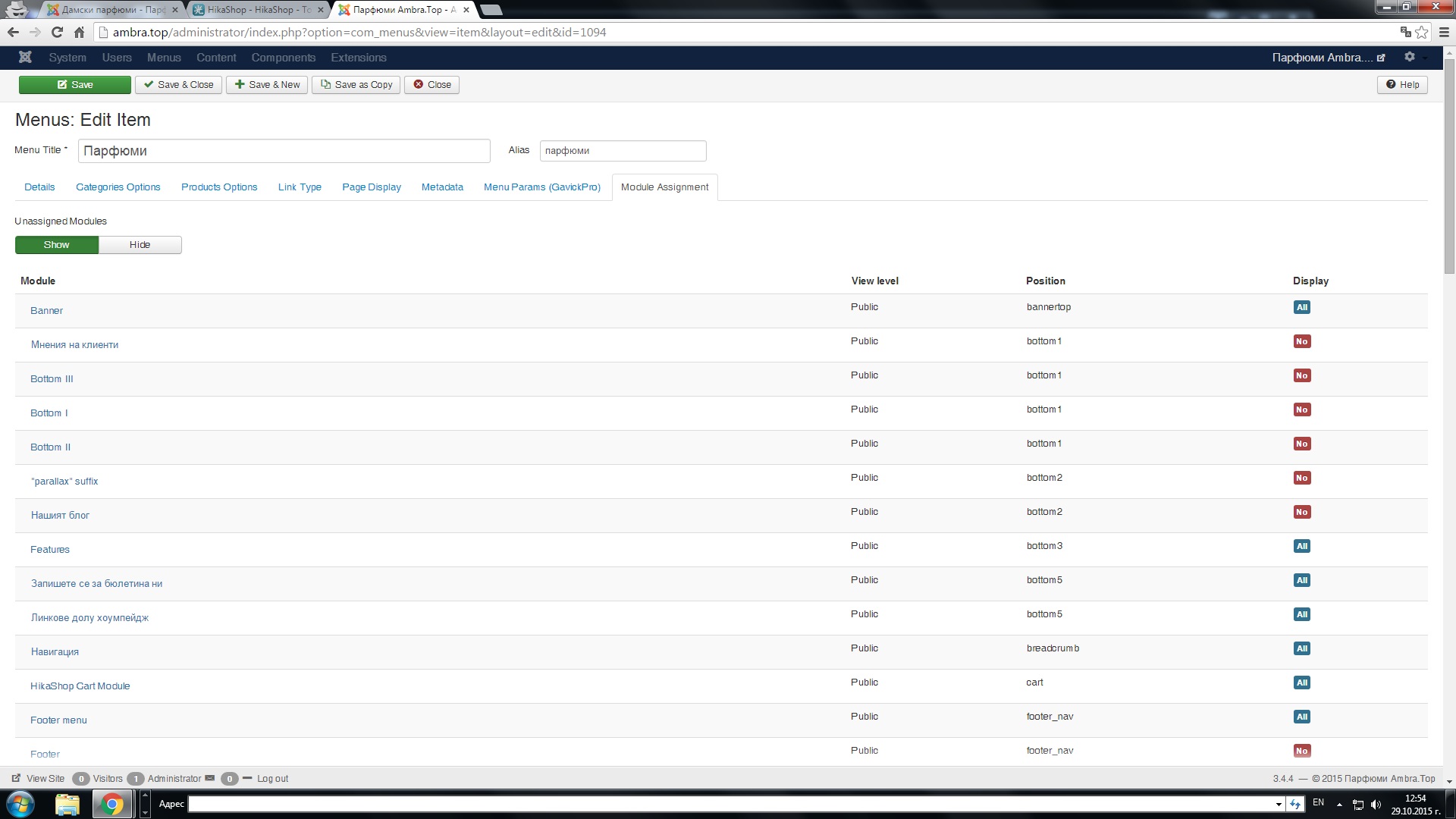Bookmark this page with the star icon
Viewport: 1456px width, 819px height.
(1422, 32)
